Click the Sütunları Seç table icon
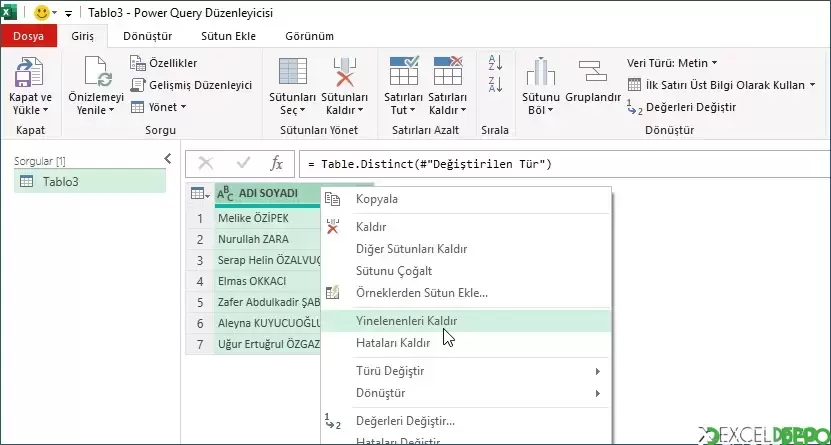Image resolution: width=831 pixels, height=445 pixels. point(293,72)
